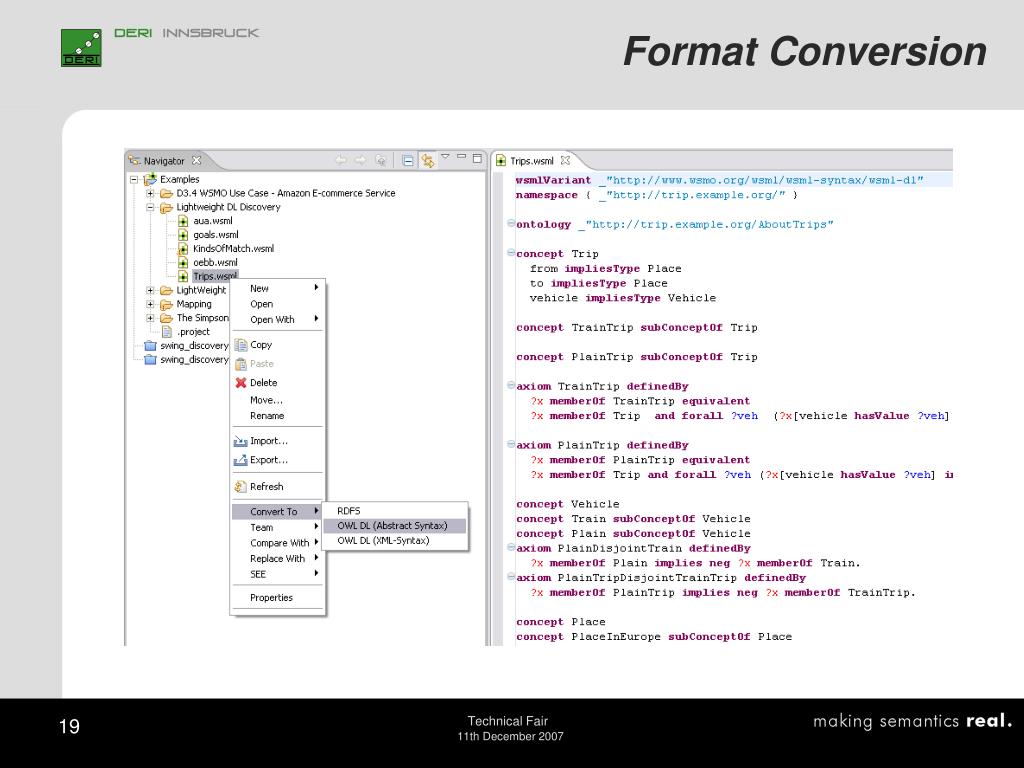Collapse the Examples project node
This screenshot has width=1024, height=768.
click(134, 179)
